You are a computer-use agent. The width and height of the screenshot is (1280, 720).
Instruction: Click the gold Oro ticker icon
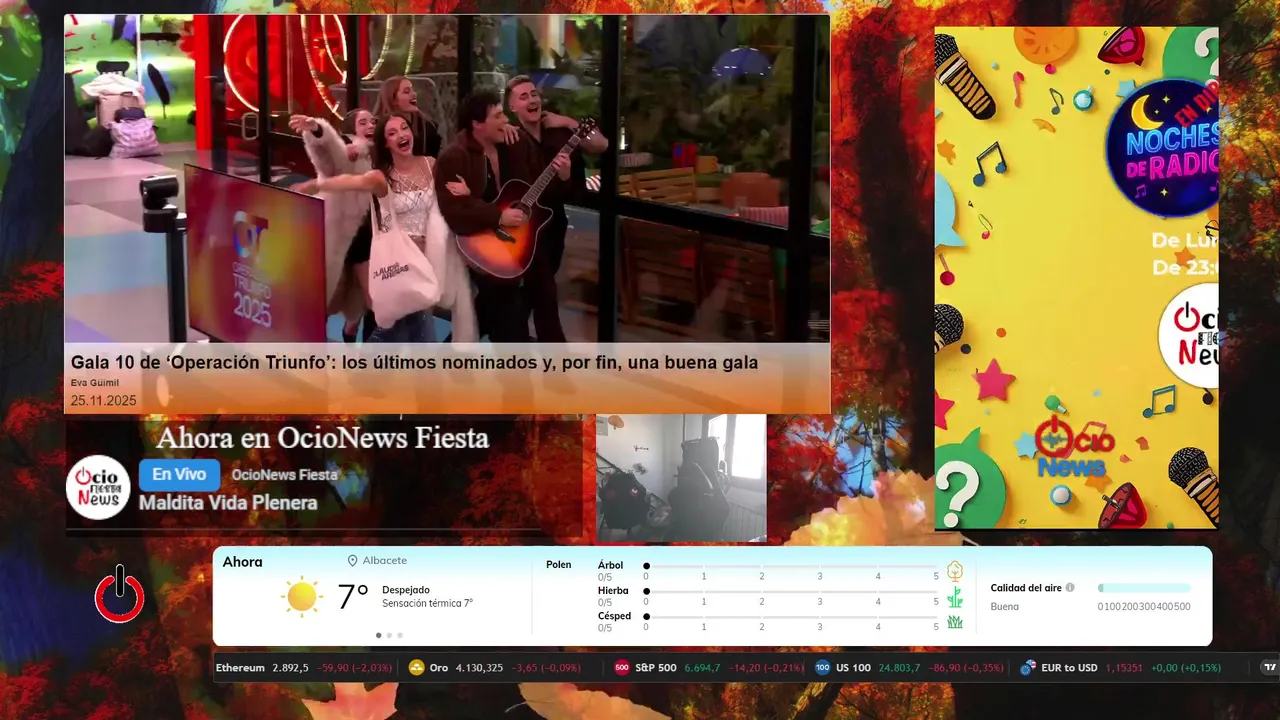tap(417, 668)
